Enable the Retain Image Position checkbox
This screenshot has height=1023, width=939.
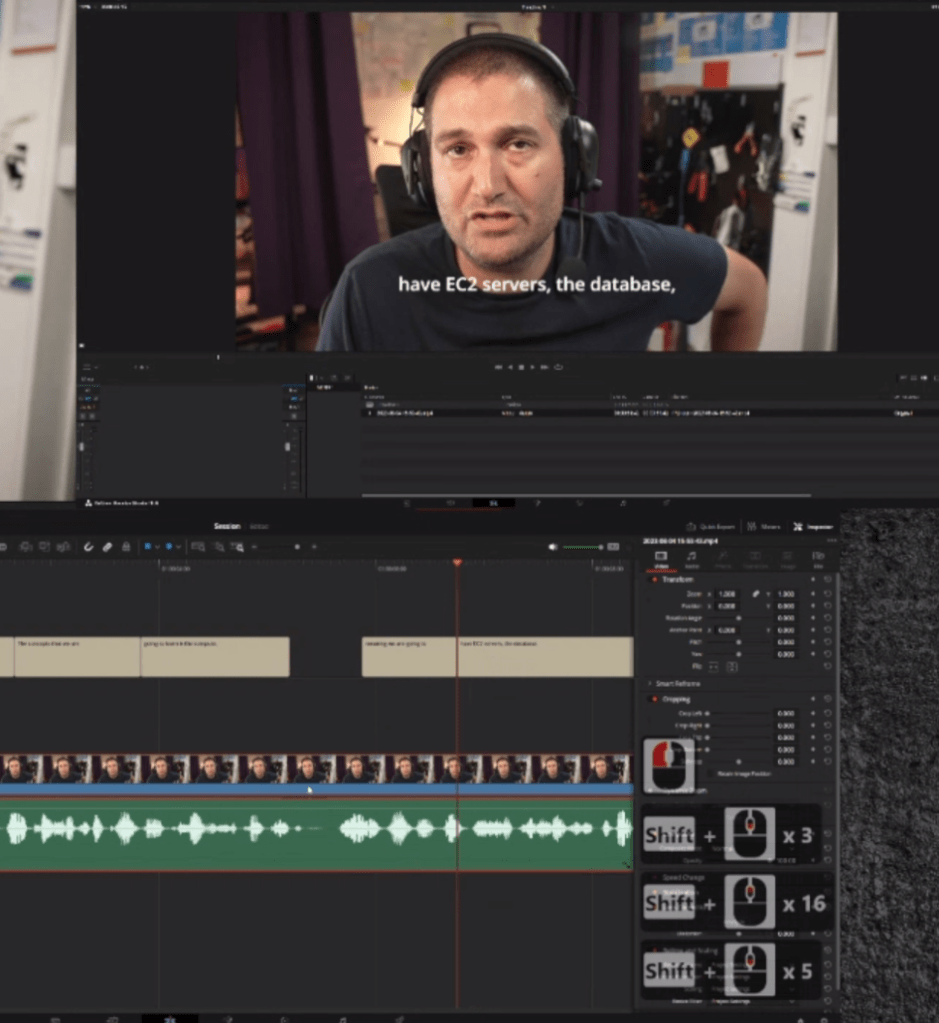pyautogui.click(x=711, y=774)
